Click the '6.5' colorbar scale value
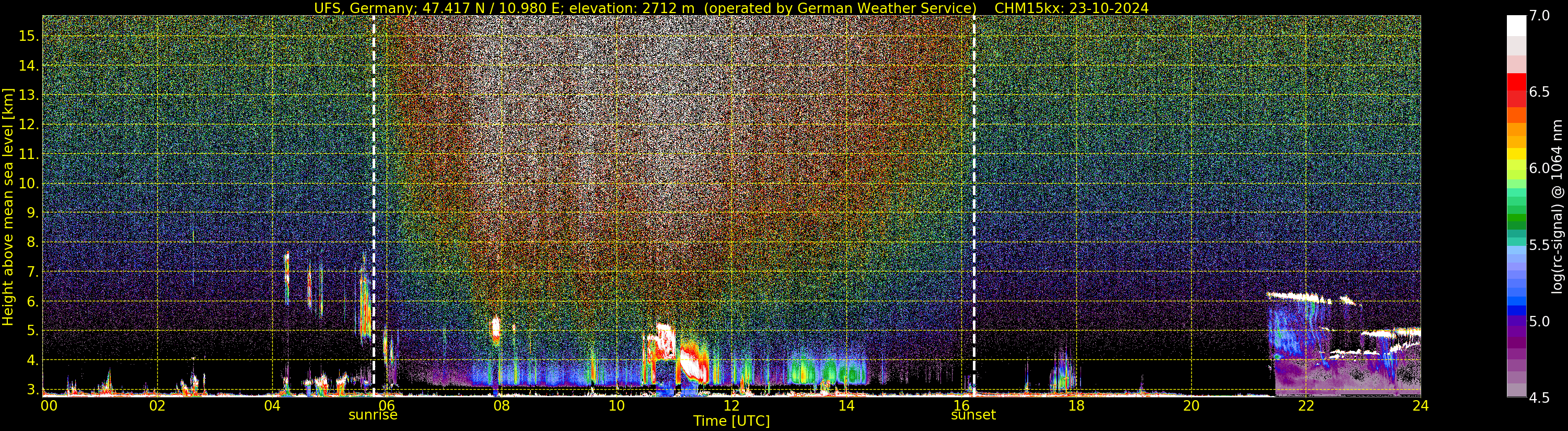Image resolution: width=1568 pixels, height=431 pixels. (1539, 92)
